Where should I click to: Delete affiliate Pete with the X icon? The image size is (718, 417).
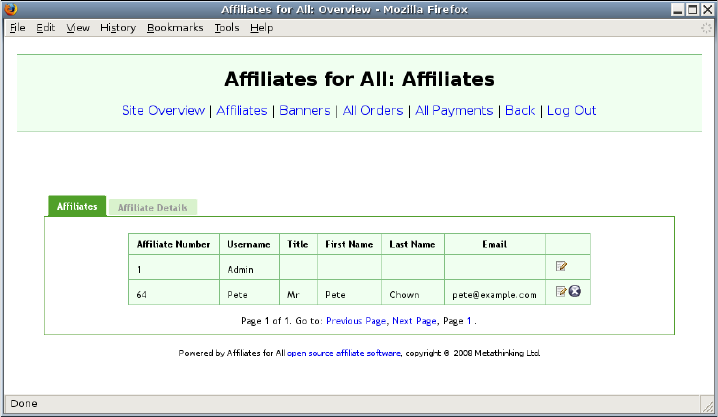click(575, 291)
